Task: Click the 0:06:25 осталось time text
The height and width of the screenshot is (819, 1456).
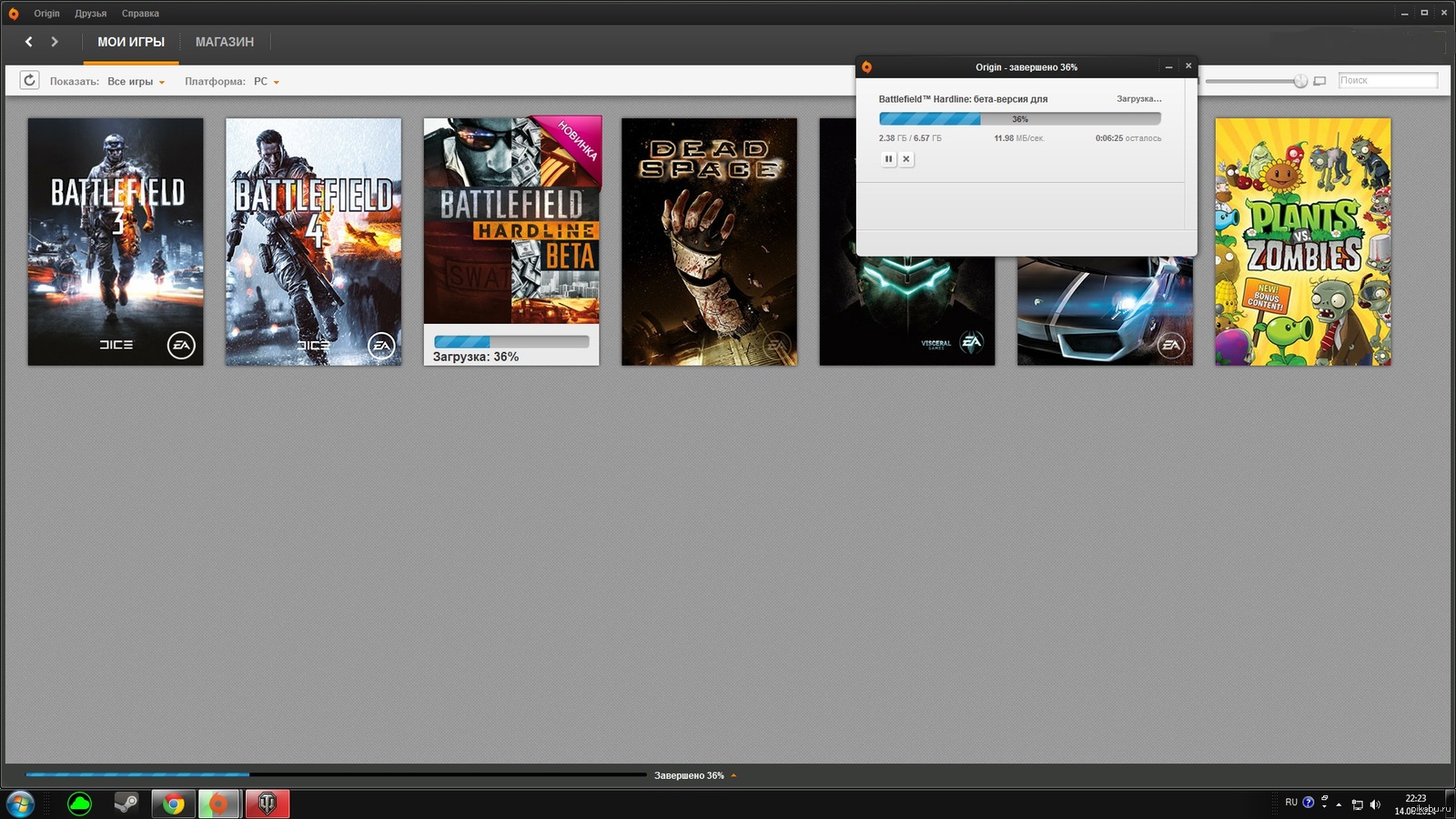Action: coord(1128,138)
